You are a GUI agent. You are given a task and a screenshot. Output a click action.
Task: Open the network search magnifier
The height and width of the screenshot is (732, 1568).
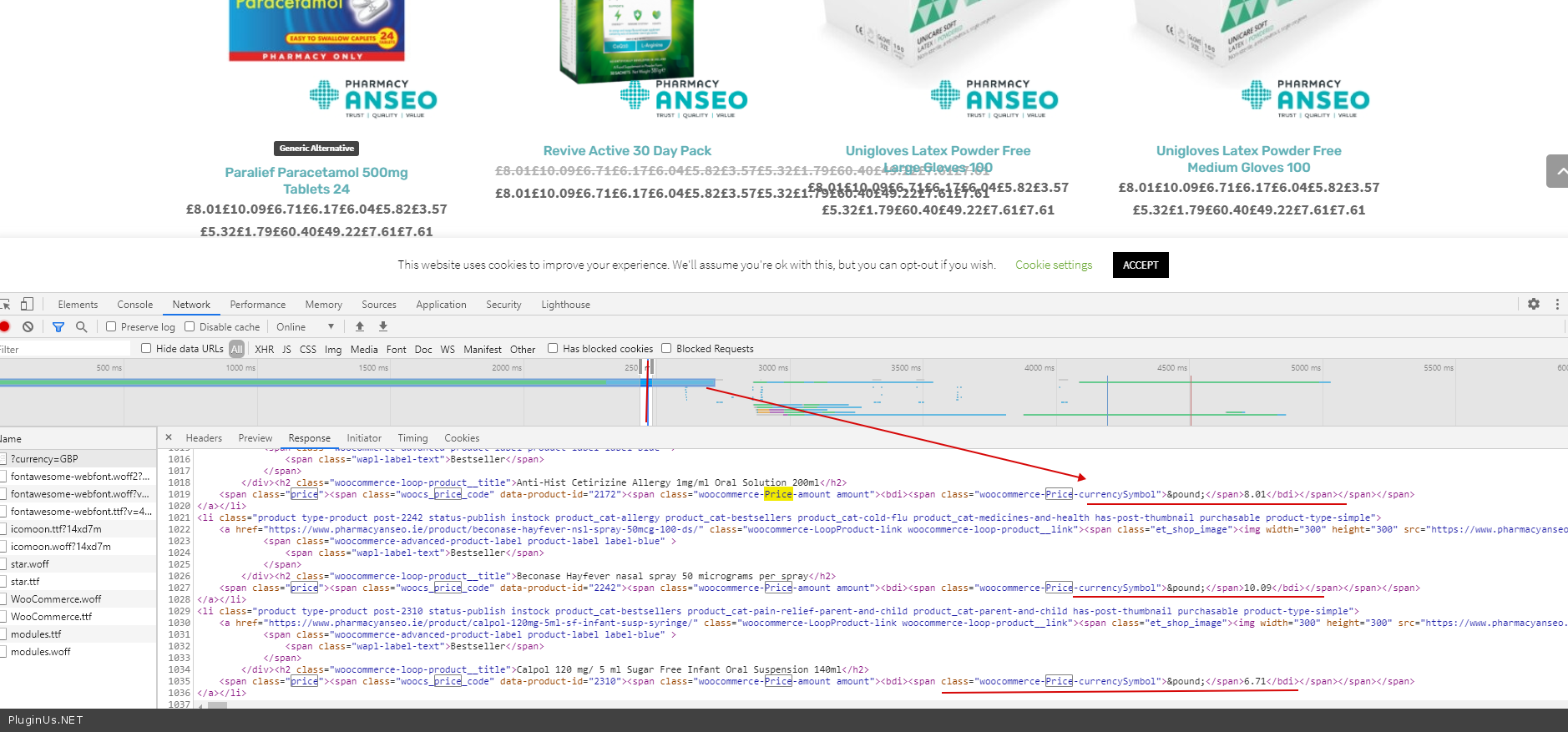(x=82, y=327)
